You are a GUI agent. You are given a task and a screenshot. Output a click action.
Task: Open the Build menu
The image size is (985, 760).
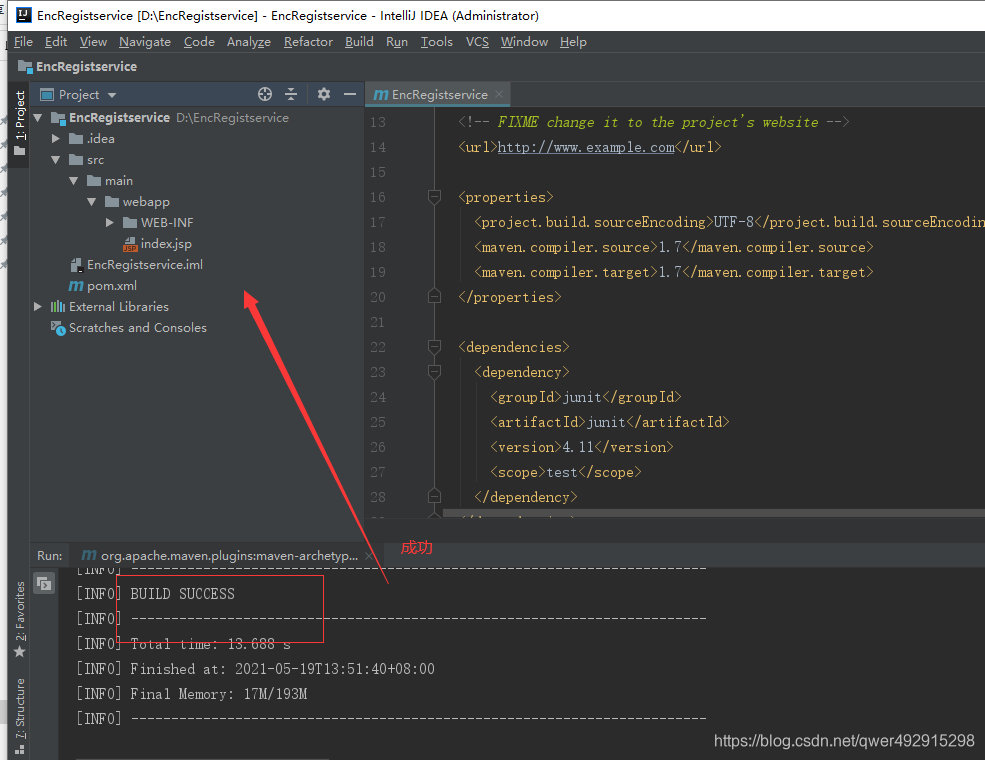[359, 41]
